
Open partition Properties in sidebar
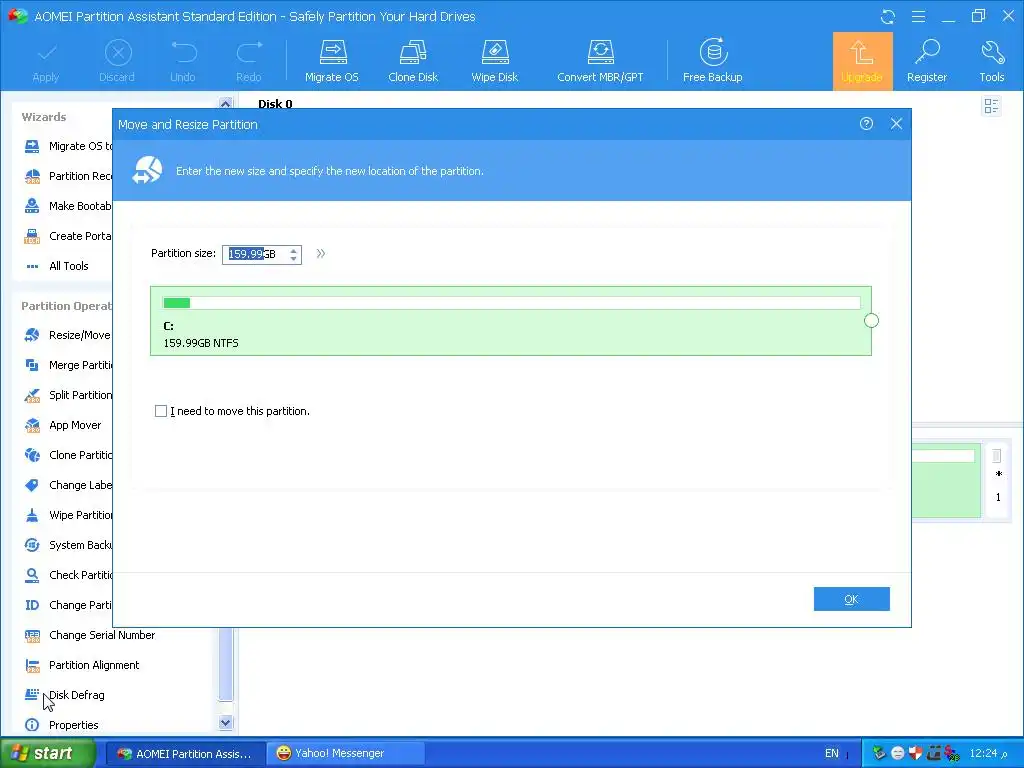(x=61, y=725)
